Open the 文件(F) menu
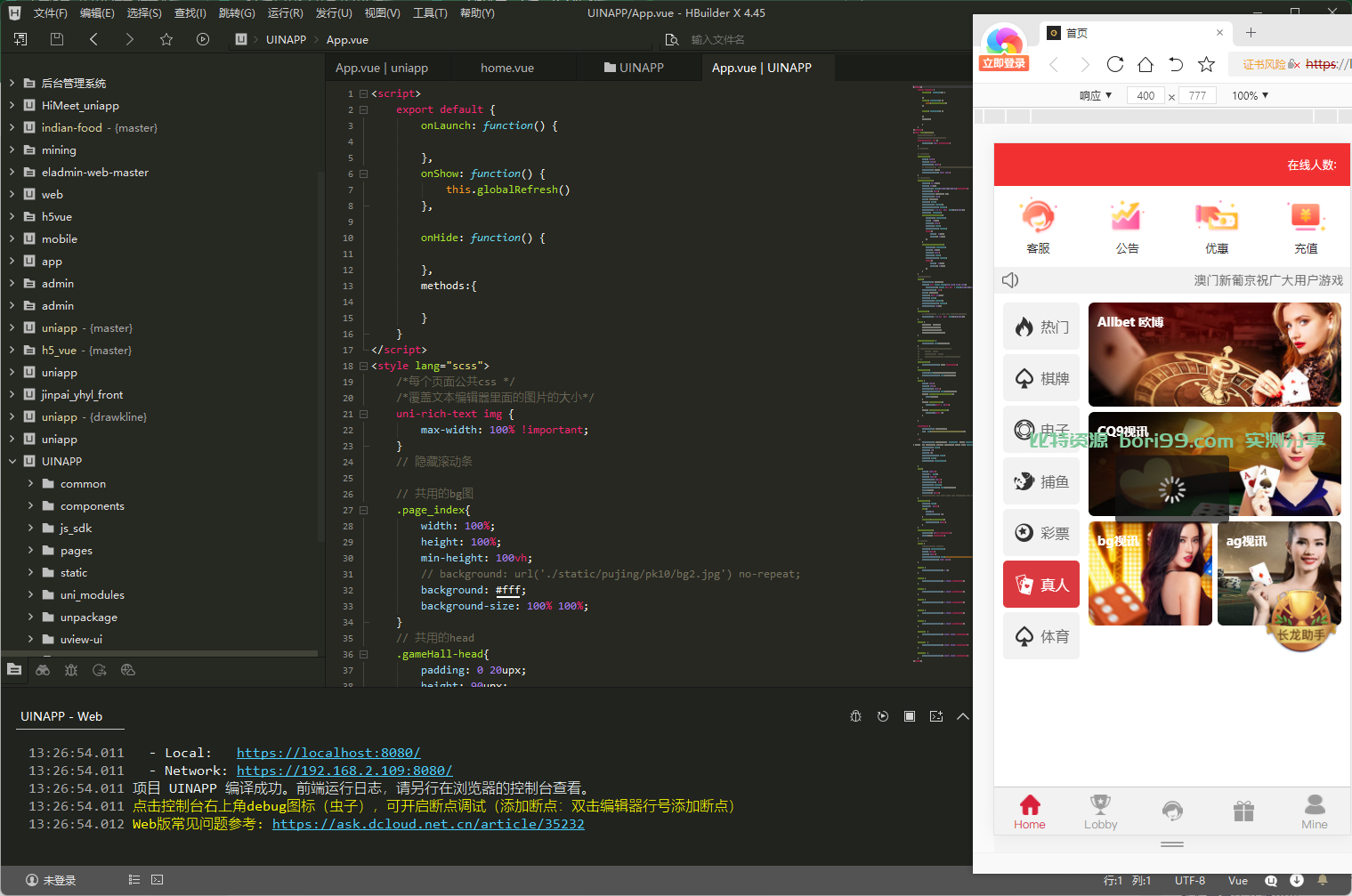Screen dimensions: 1352x896 coord(50,12)
